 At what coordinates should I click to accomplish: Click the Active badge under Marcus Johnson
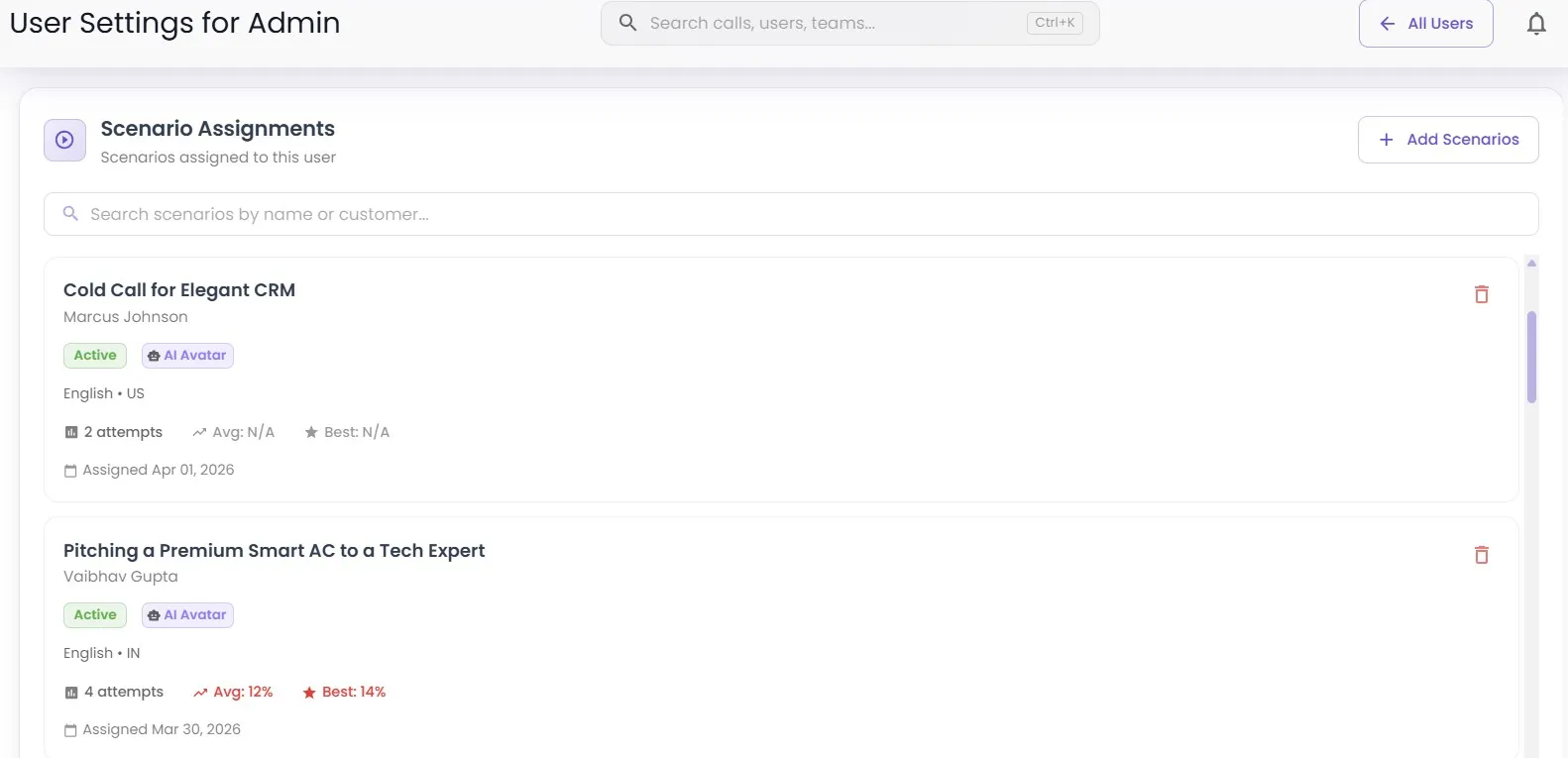pyautogui.click(x=95, y=356)
